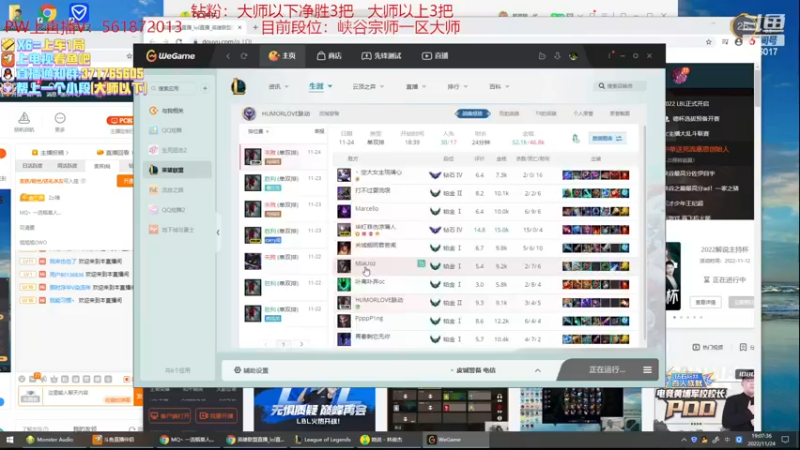Select the highlighted 战绩 pill tab
Screen dimensions: 800x450
click(472, 113)
